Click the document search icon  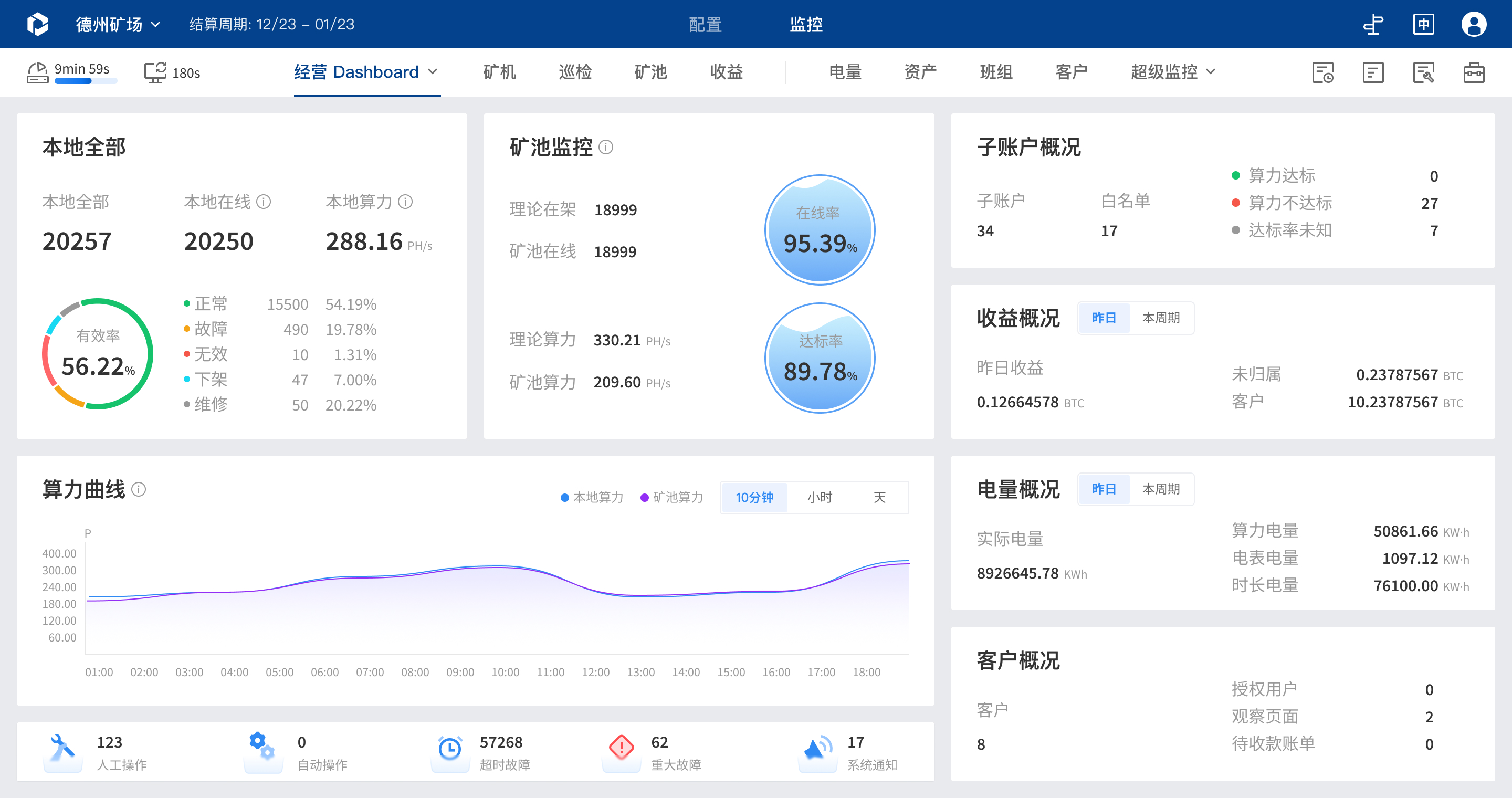[x=1423, y=73]
